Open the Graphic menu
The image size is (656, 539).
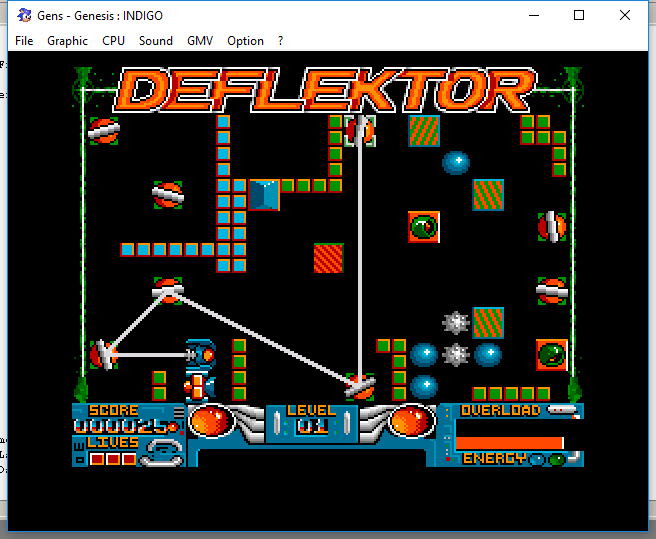[67, 41]
